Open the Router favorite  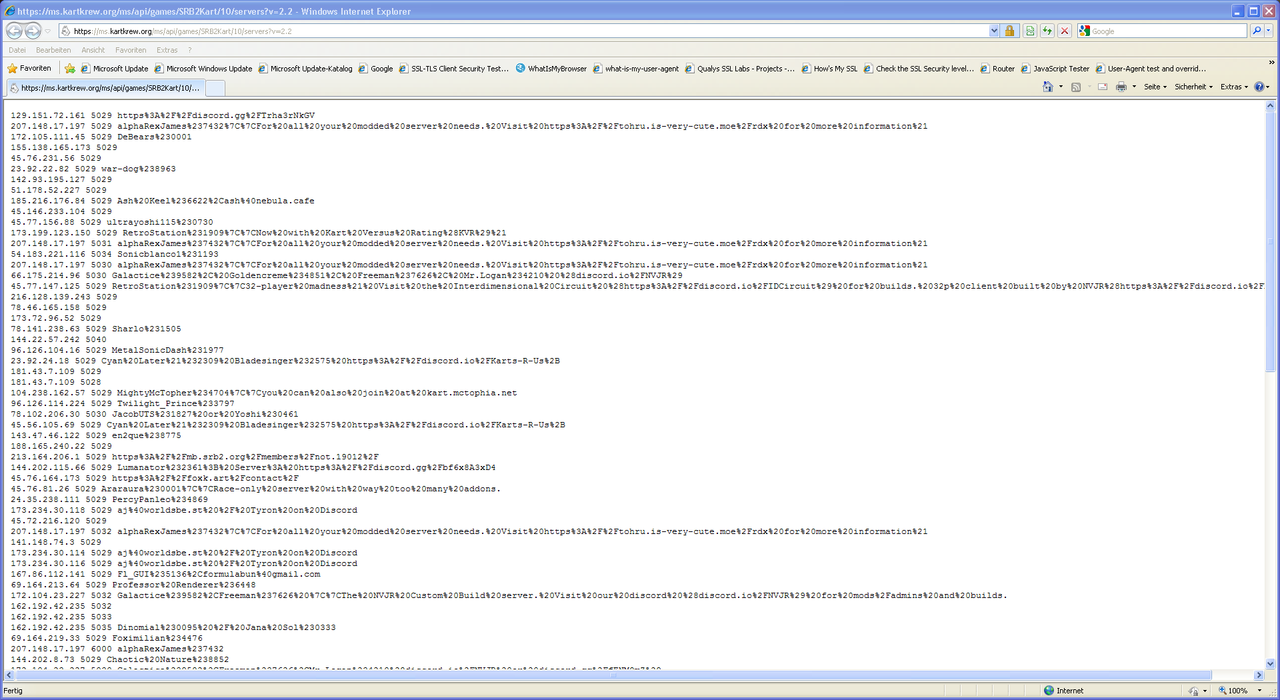(x=997, y=69)
